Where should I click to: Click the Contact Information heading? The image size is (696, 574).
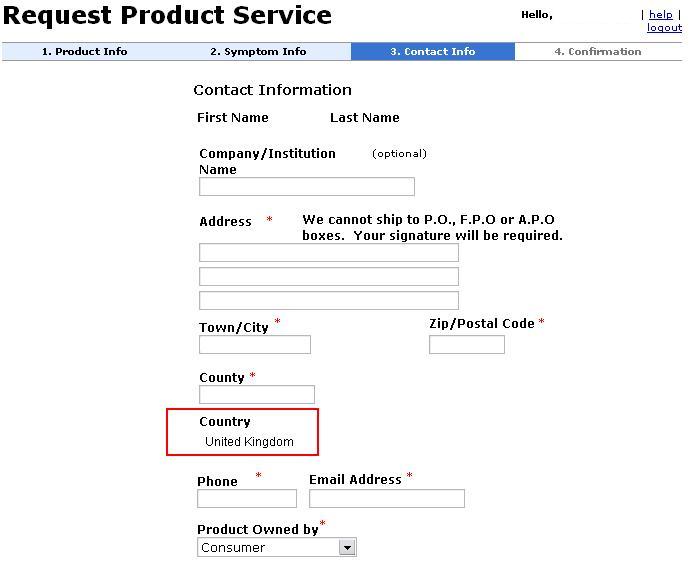tap(273, 90)
